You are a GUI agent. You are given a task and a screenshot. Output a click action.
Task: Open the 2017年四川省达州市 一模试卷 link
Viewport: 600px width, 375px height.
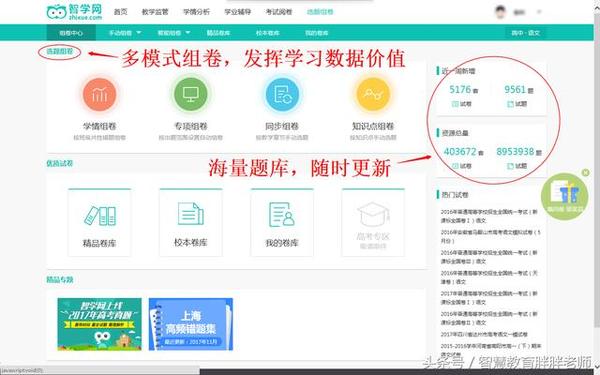484,334
